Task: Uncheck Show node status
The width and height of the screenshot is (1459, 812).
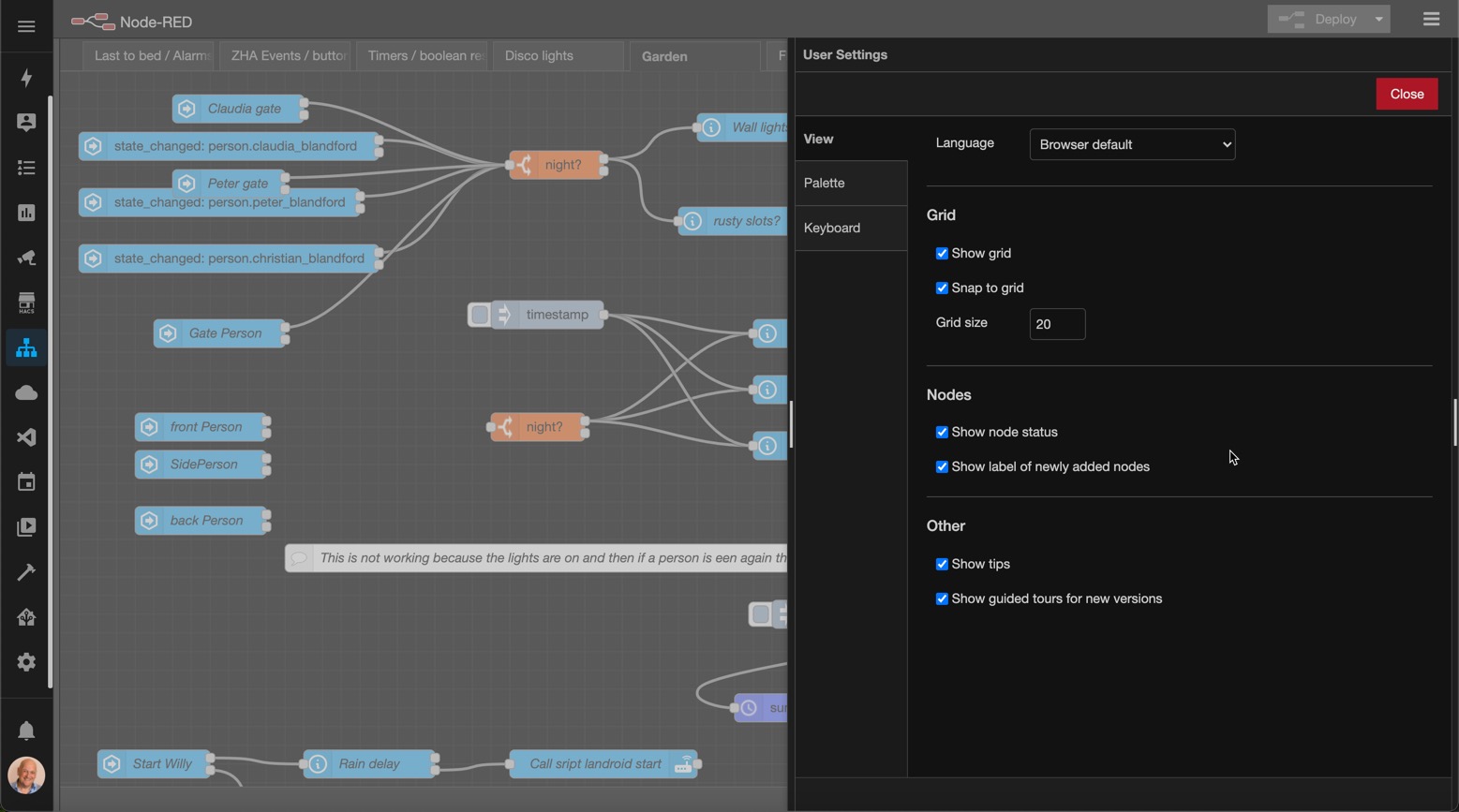Action: click(942, 433)
